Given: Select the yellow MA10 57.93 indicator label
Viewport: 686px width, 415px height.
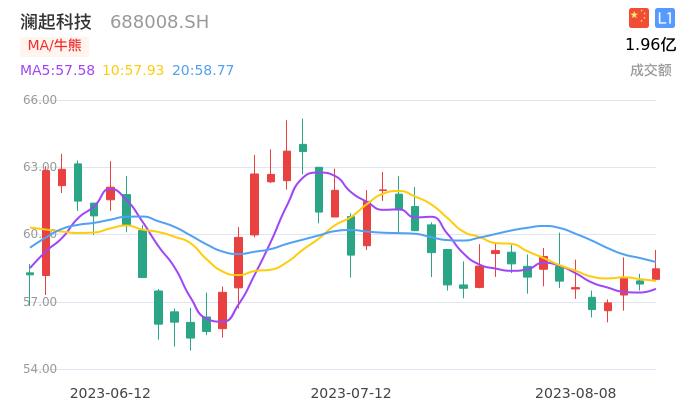Looking at the screenshot, I should tap(133, 70).
